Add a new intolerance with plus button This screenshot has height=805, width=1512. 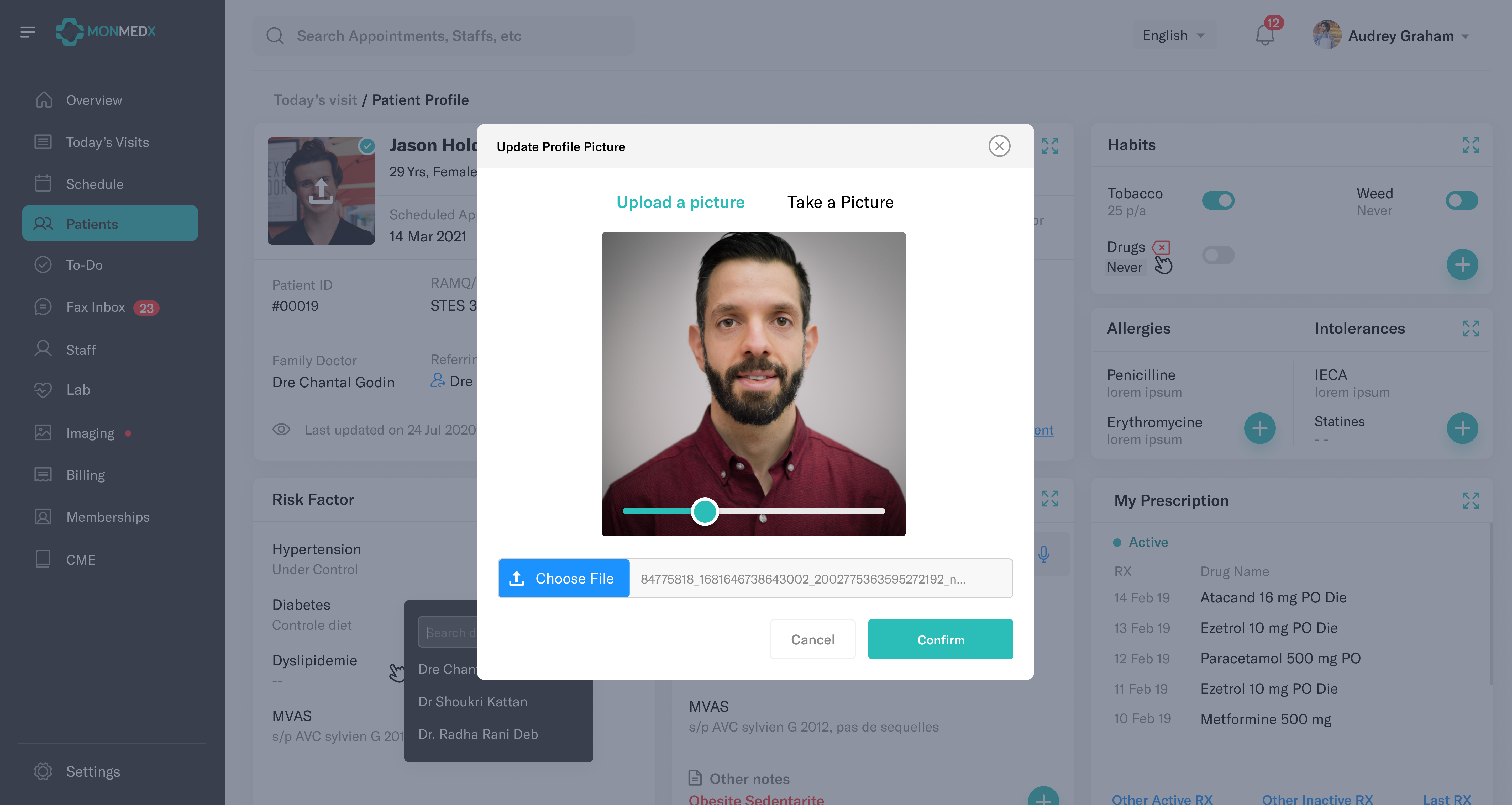[x=1462, y=428]
